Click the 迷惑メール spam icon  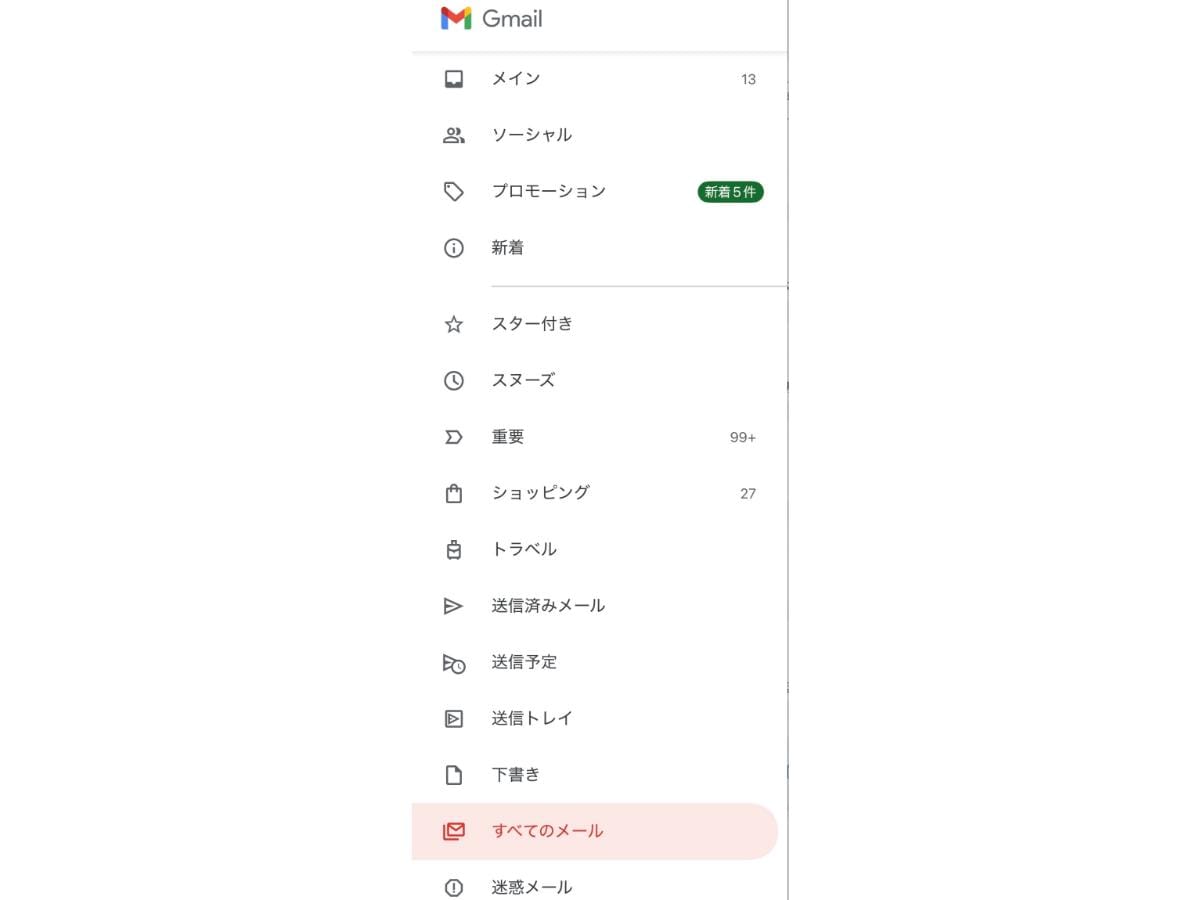tap(454, 887)
